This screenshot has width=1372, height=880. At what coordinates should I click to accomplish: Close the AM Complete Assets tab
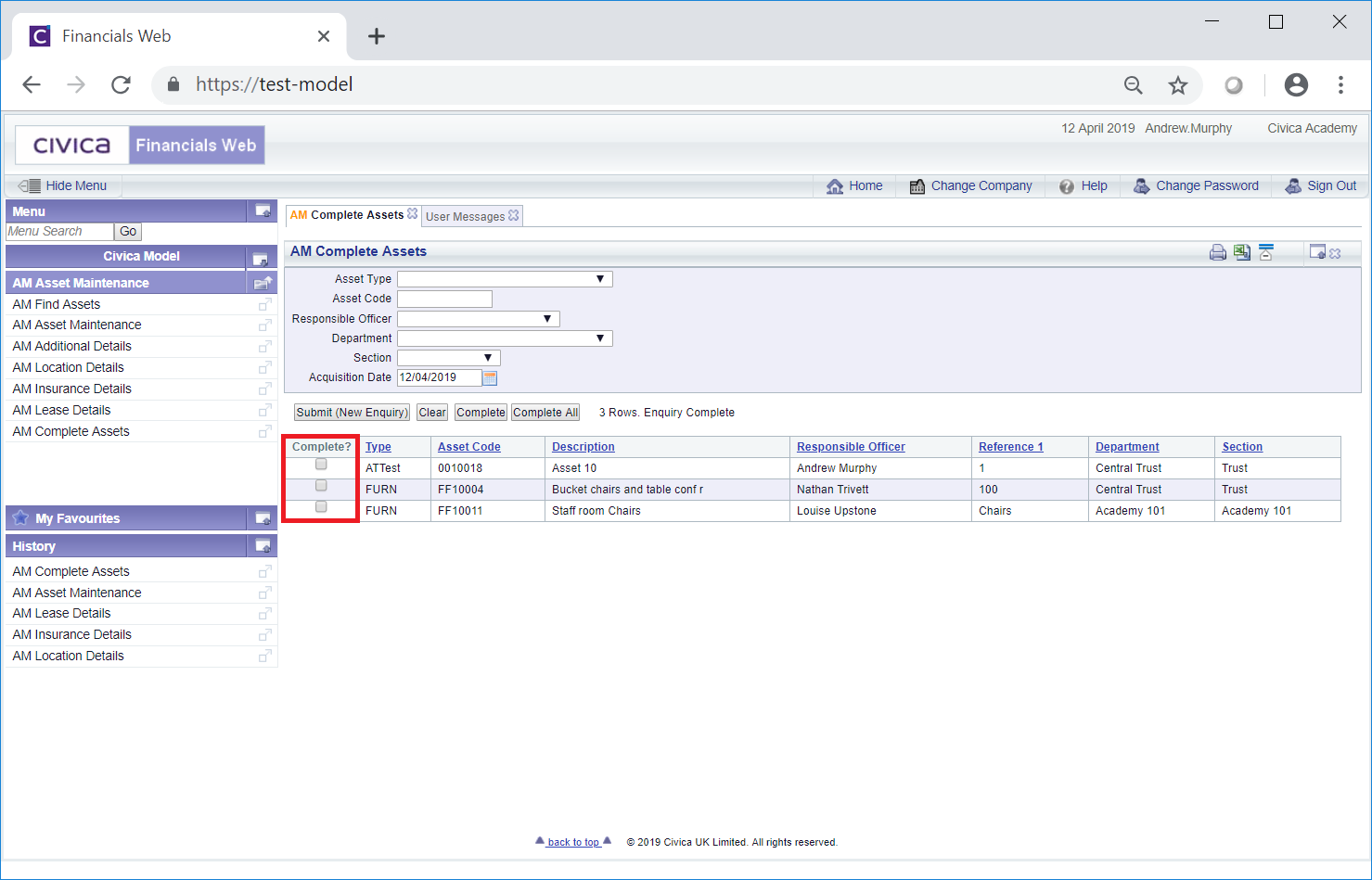point(413,214)
